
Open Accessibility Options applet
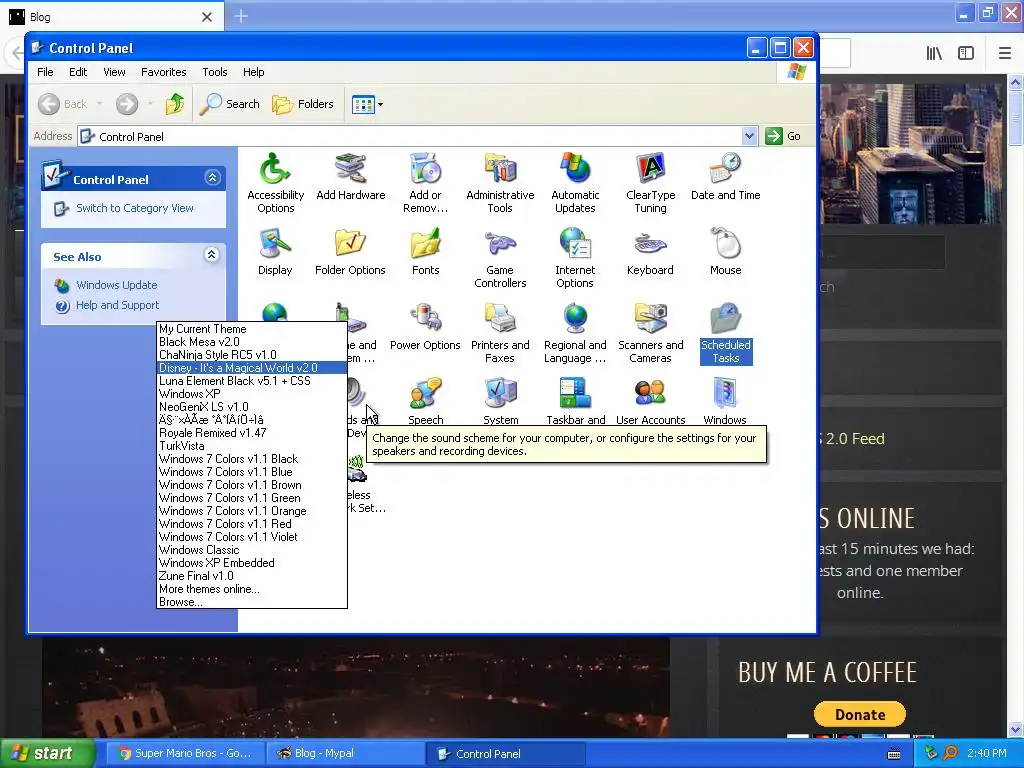[x=275, y=183]
